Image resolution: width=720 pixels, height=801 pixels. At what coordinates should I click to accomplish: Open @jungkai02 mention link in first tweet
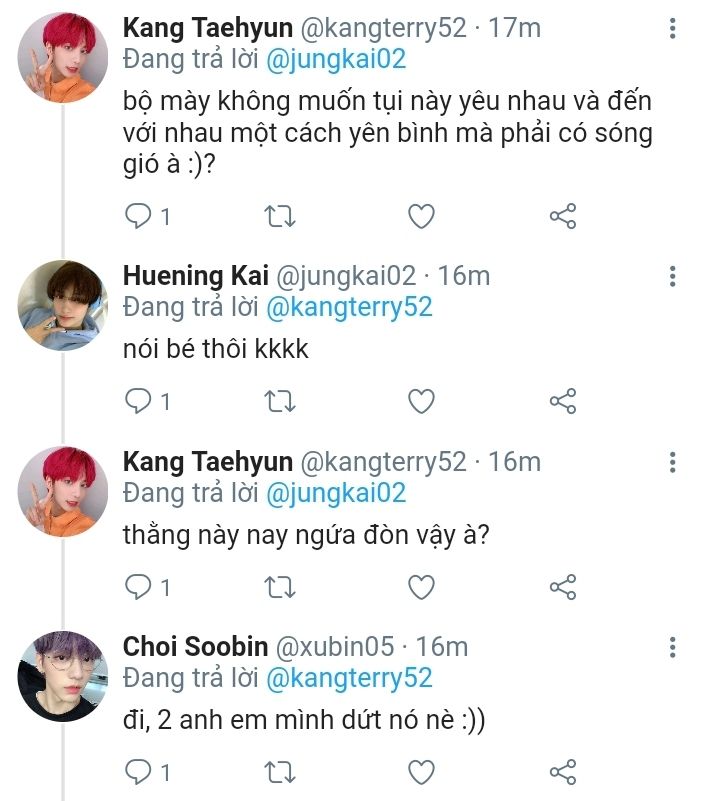(335, 59)
